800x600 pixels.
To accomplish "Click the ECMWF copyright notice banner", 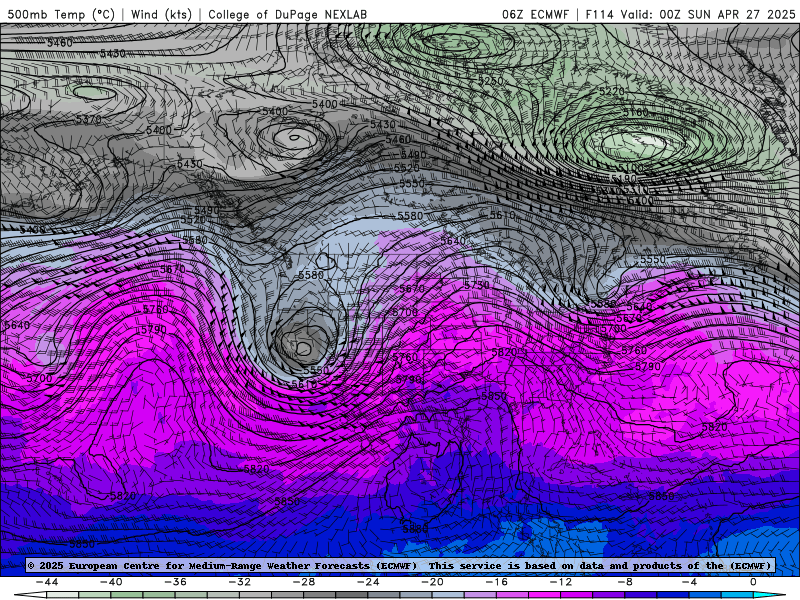I will click(400, 565).
